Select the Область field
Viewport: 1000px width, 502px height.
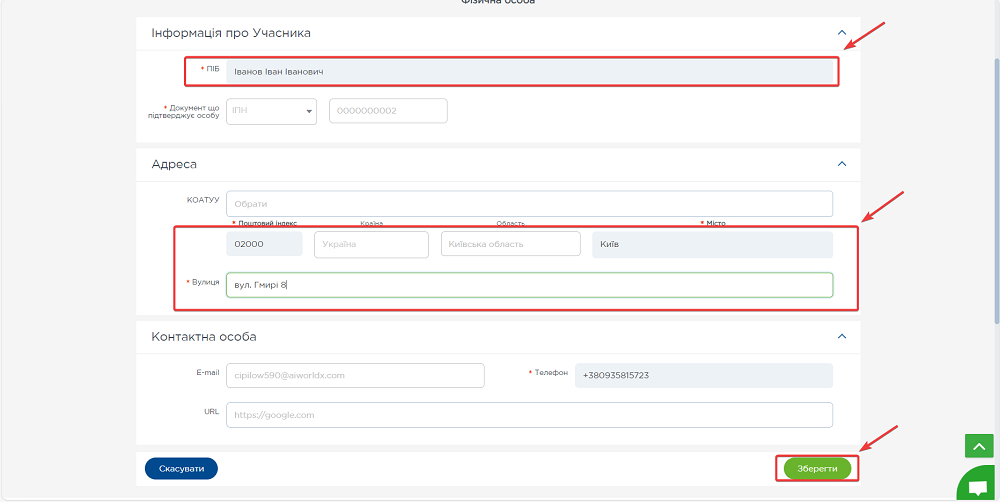510,245
